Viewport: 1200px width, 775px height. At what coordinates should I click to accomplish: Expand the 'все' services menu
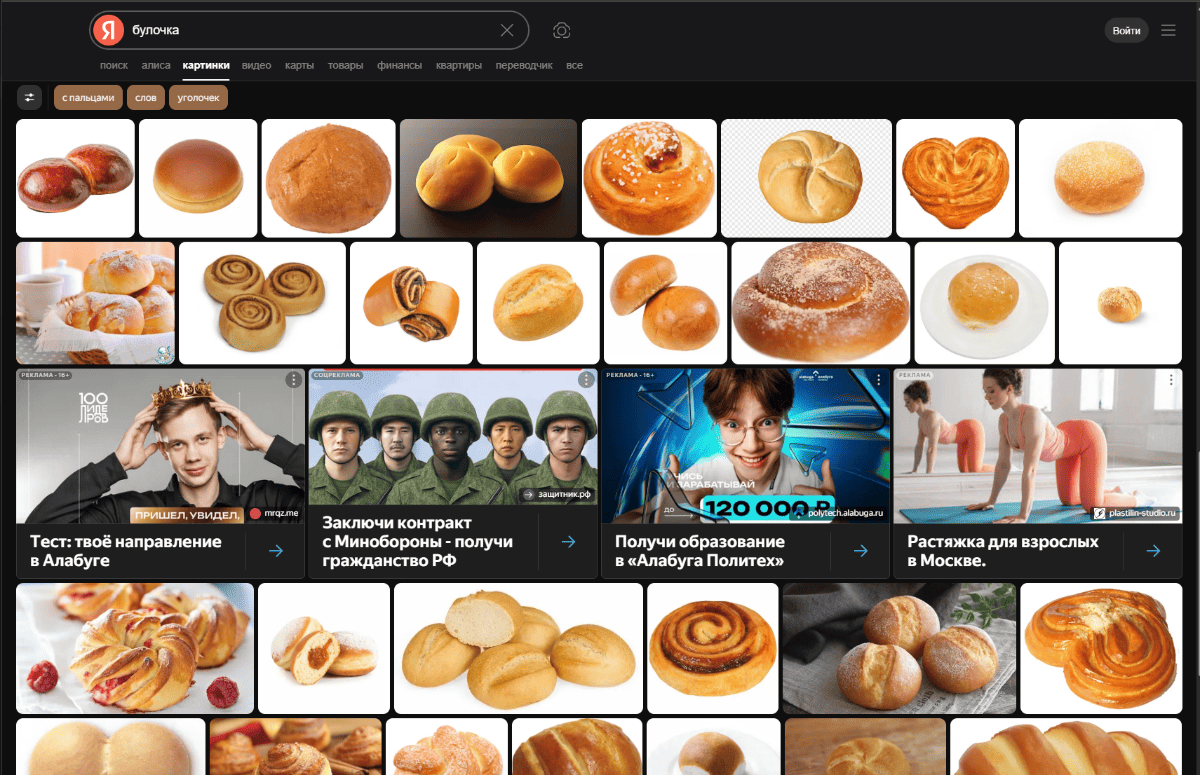[x=574, y=66]
